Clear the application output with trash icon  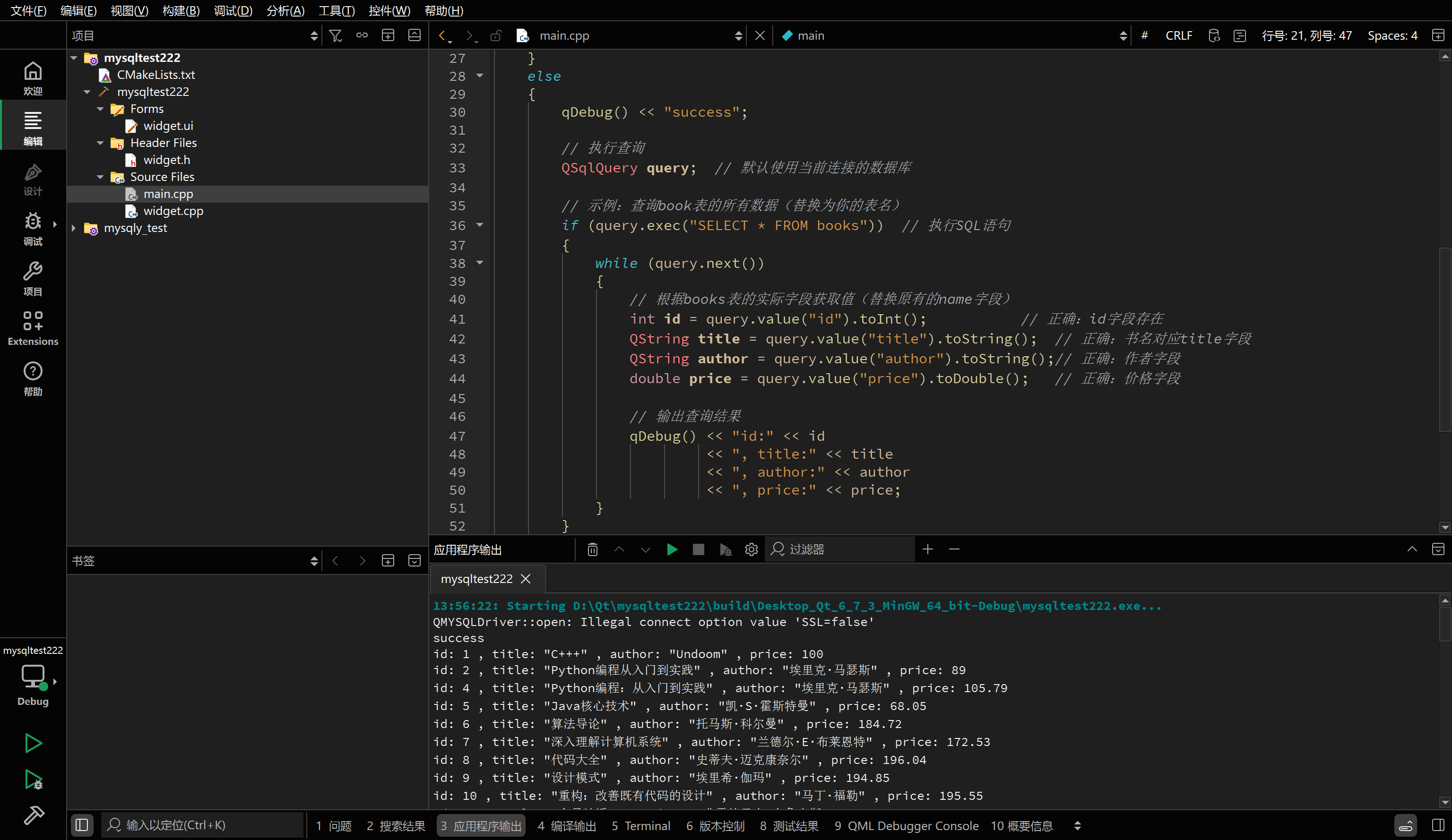[592, 549]
